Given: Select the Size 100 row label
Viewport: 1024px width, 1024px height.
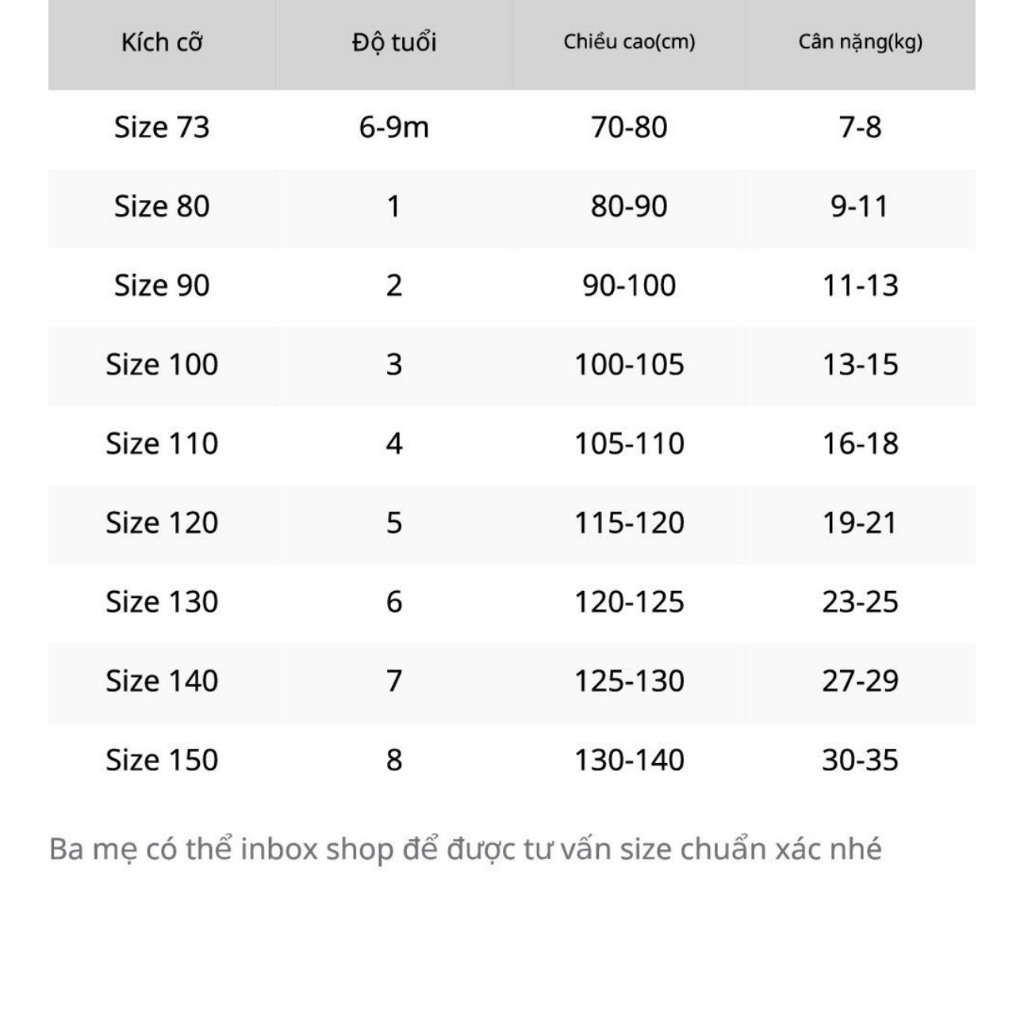Looking at the screenshot, I should (162, 364).
